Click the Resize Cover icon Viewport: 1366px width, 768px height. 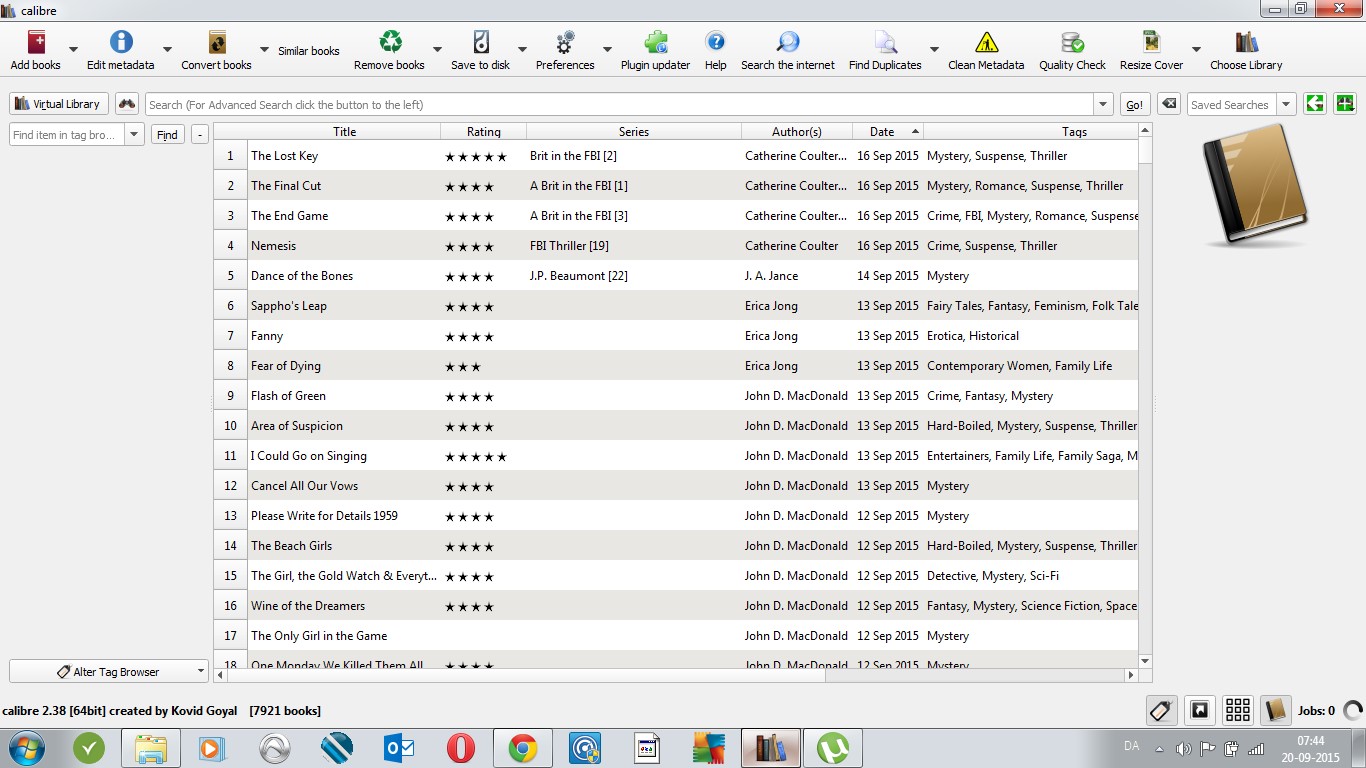tap(1152, 42)
